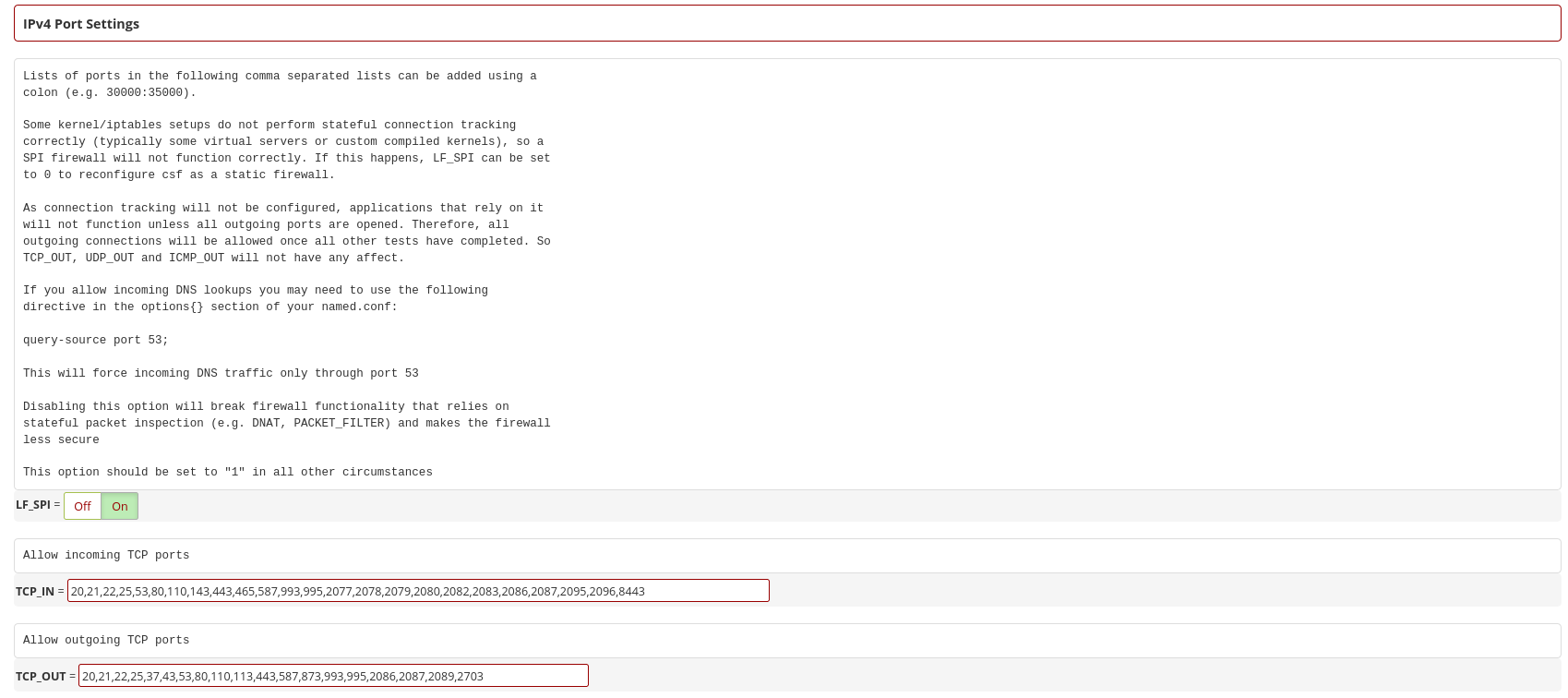Switch LF_SPI to Off
Viewport: 1568px width, 698px height.
pos(82,506)
